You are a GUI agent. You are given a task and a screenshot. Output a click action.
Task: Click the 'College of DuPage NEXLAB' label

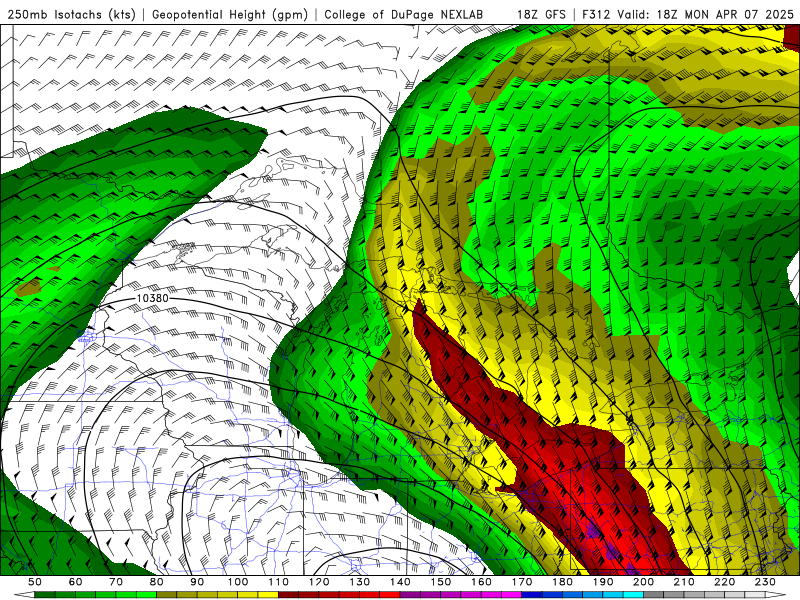404,15
